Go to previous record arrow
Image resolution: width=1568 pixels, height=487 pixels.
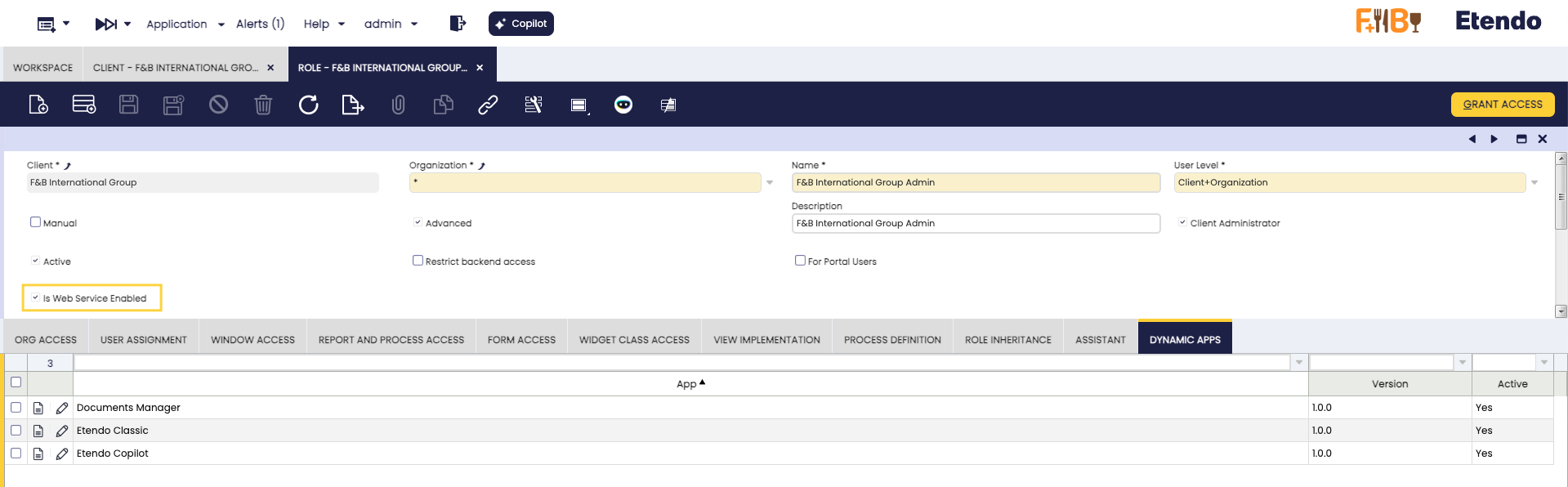[1472, 139]
